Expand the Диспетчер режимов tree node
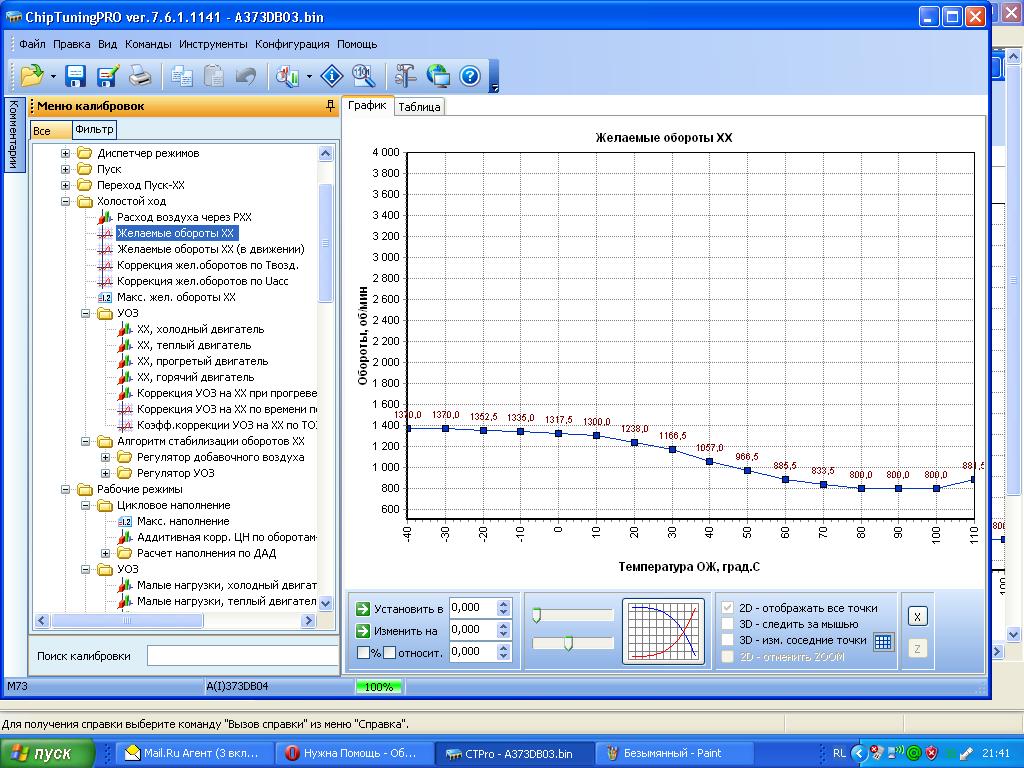The height and width of the screenshot is (768, 1024). tap(66, 153)
